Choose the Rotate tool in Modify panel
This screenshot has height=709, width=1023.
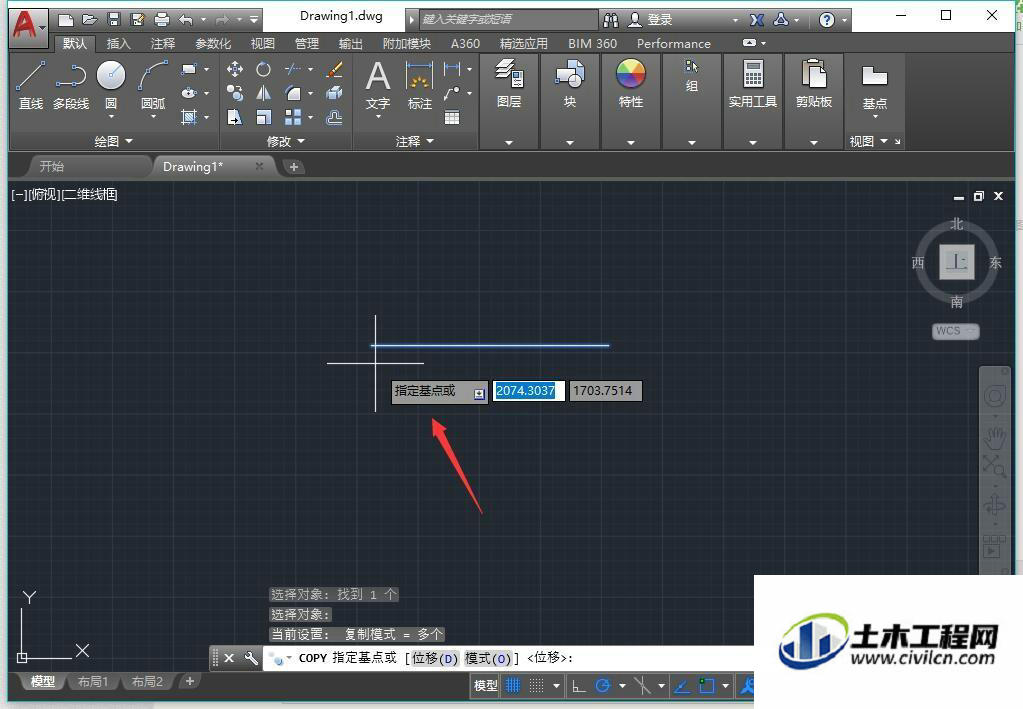coord(264,69)
